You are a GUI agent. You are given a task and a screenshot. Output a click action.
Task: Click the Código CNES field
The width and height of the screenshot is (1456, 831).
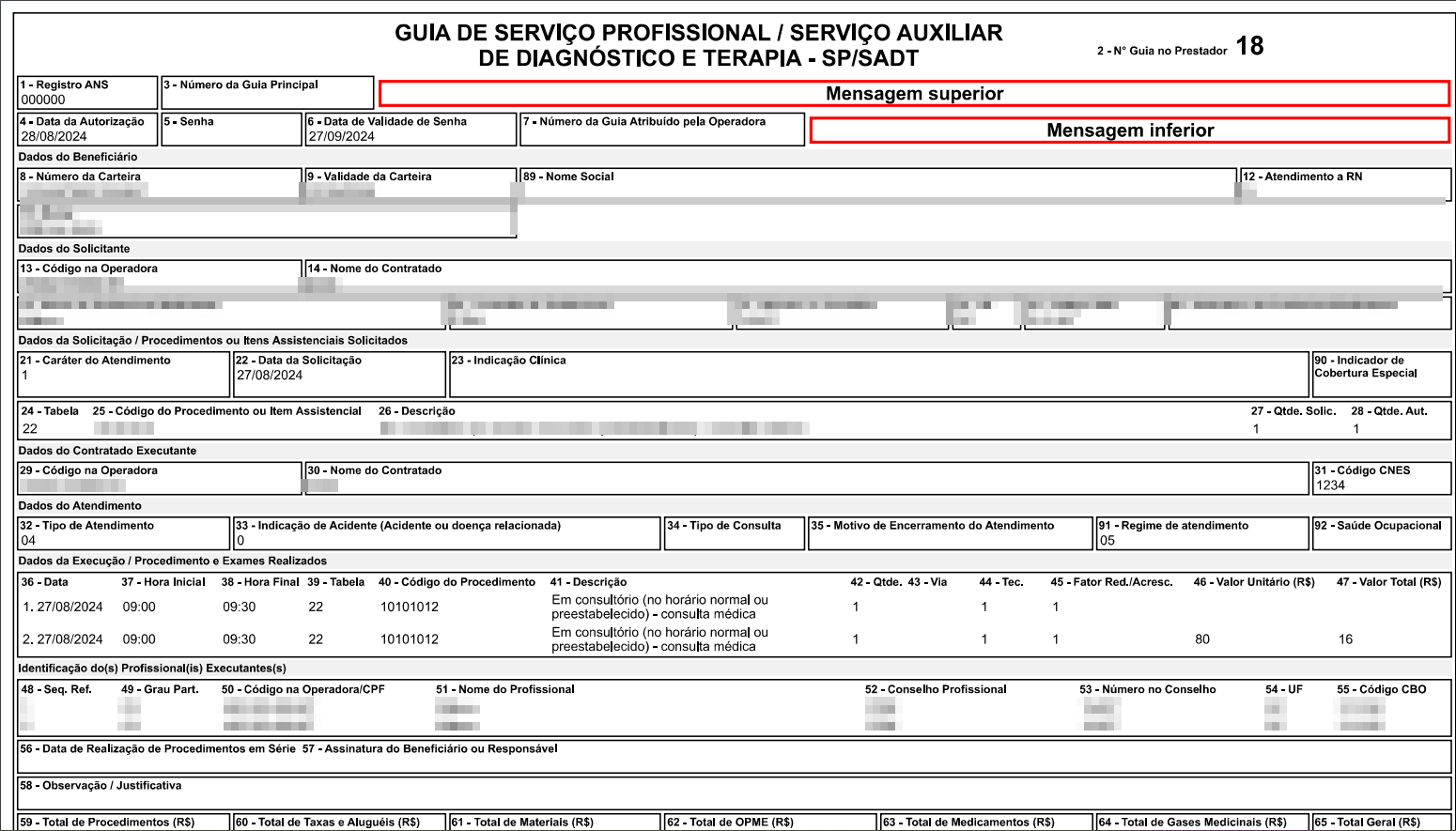1381,478
